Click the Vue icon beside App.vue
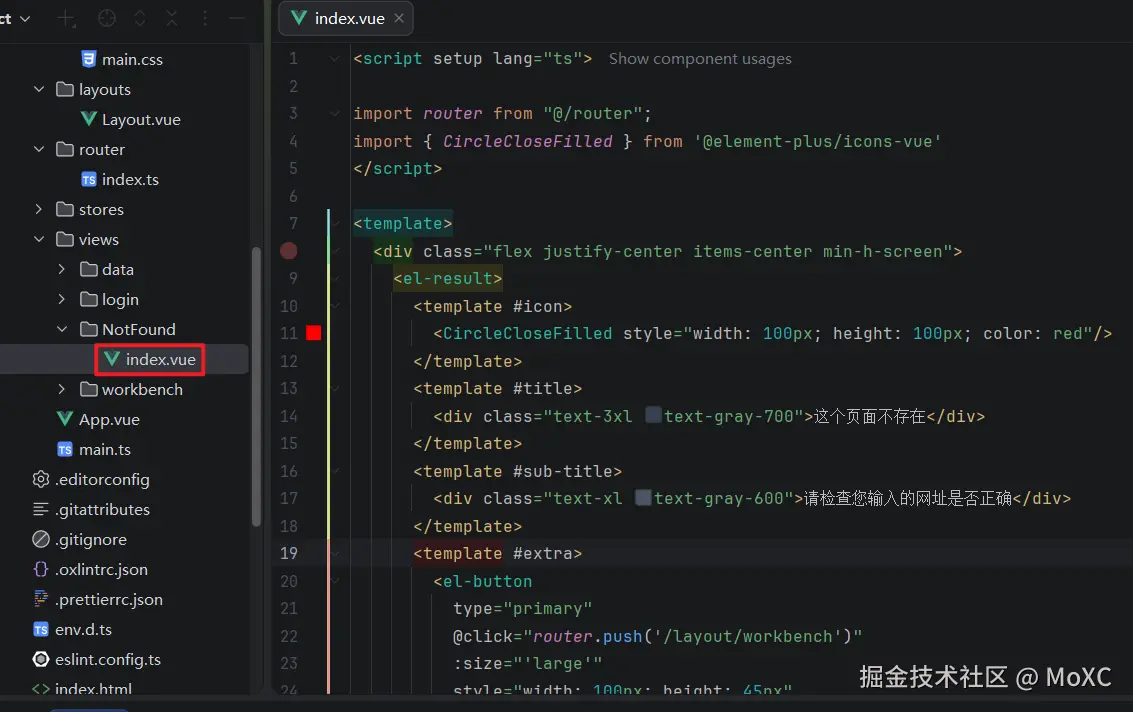This screenshot has height=712, width=1133. pos(65,419)
